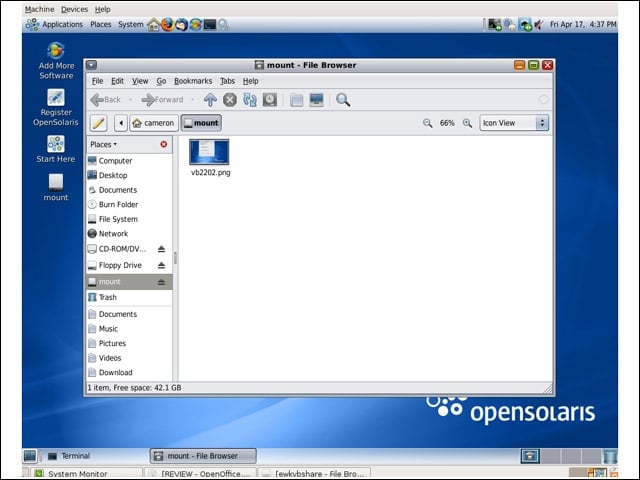Reload the current folder
The width and height of the screenshot is (640, 480).
tap(250, 100)
